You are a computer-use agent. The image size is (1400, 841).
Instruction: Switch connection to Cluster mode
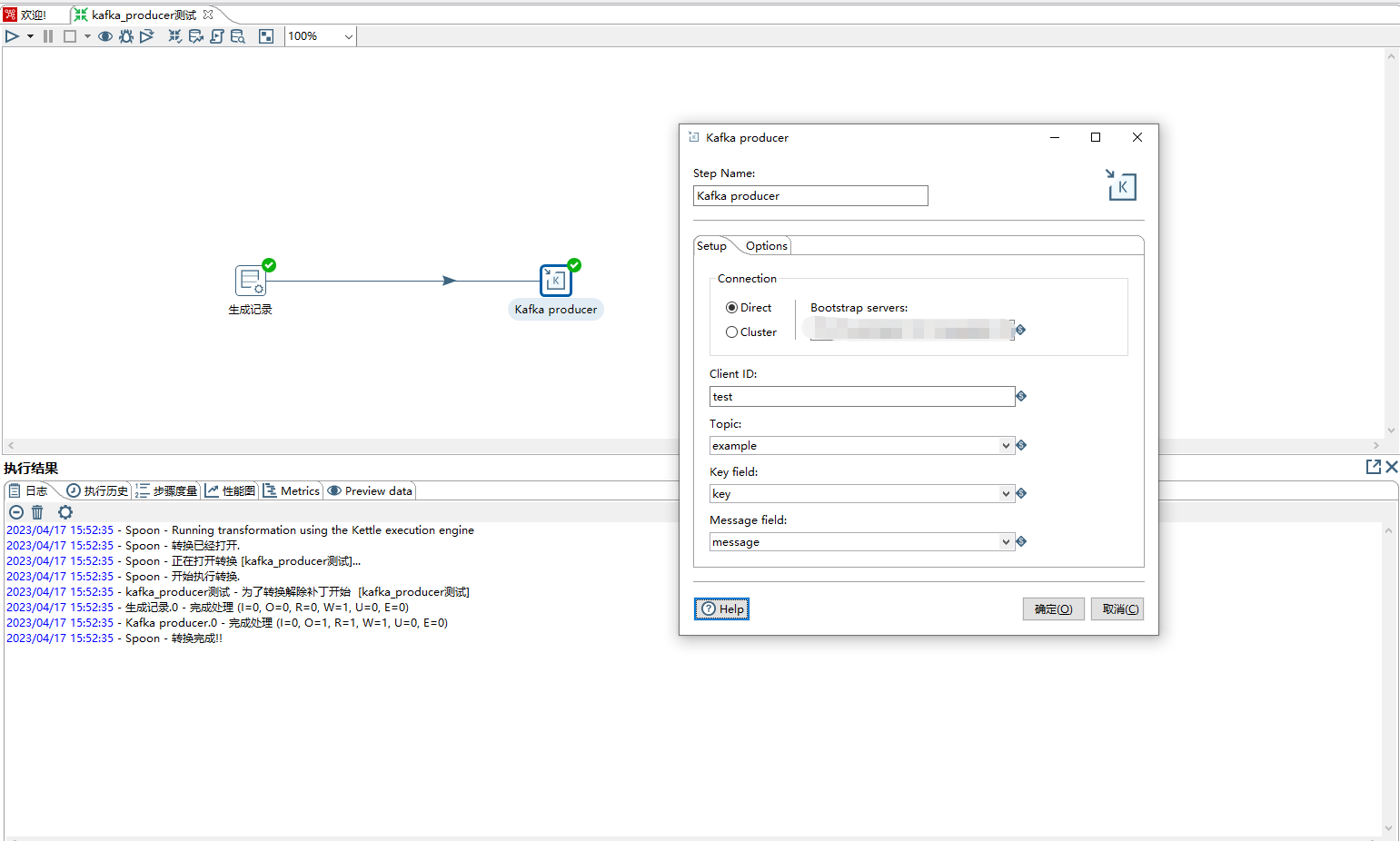(x=732, y=331)
